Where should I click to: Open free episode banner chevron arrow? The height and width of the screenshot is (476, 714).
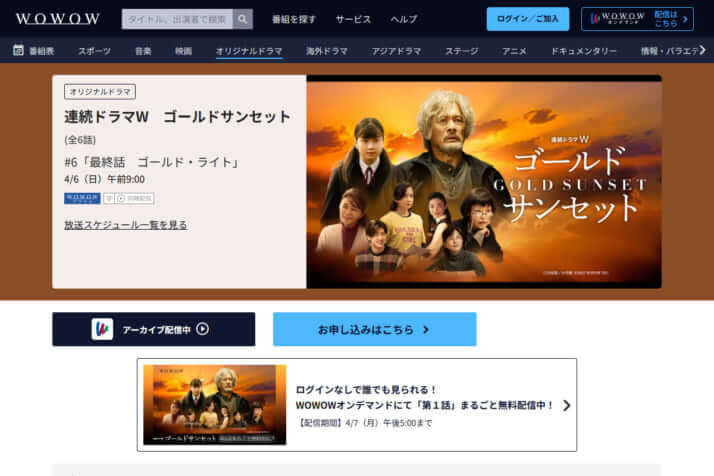566,405
